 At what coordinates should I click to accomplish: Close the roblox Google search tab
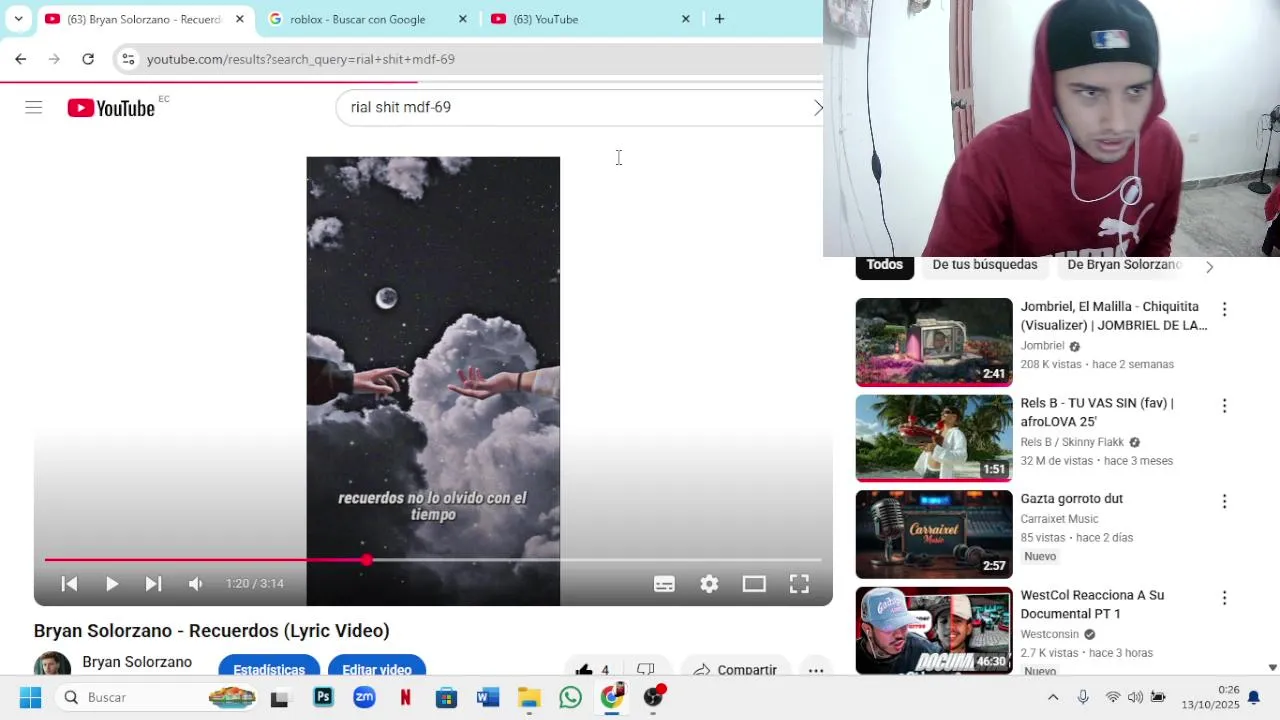462,19
